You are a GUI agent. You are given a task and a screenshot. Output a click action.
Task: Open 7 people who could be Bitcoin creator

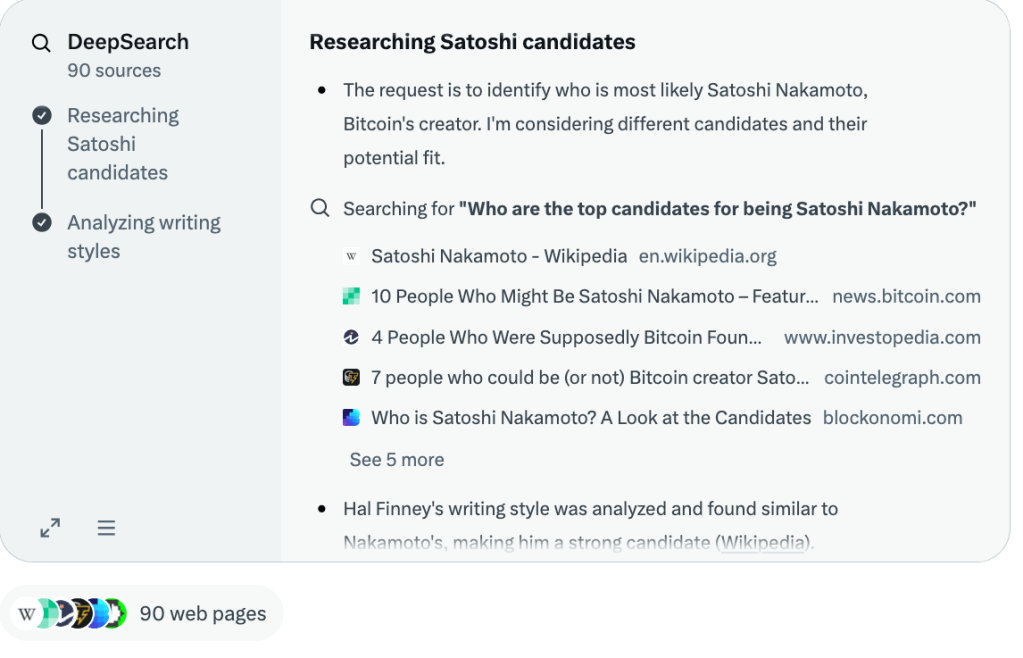(589, 378)
